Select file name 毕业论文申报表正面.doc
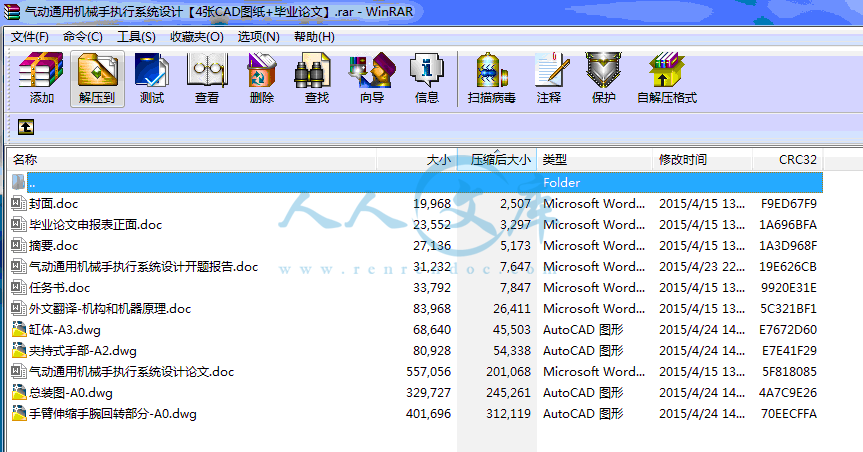Screen dimensions: 863x452 (95, 225)
